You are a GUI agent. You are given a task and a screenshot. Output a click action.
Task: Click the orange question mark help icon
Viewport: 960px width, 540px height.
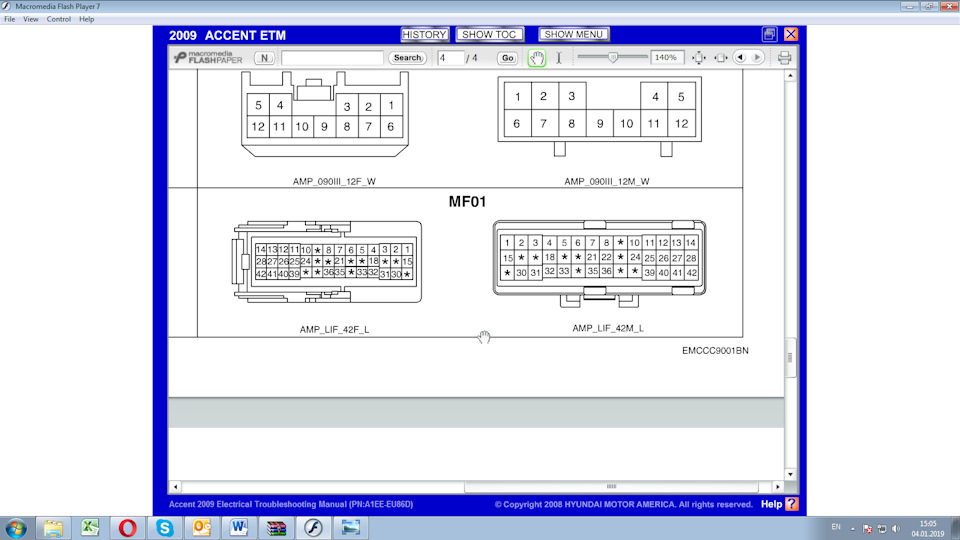[792, 504]
